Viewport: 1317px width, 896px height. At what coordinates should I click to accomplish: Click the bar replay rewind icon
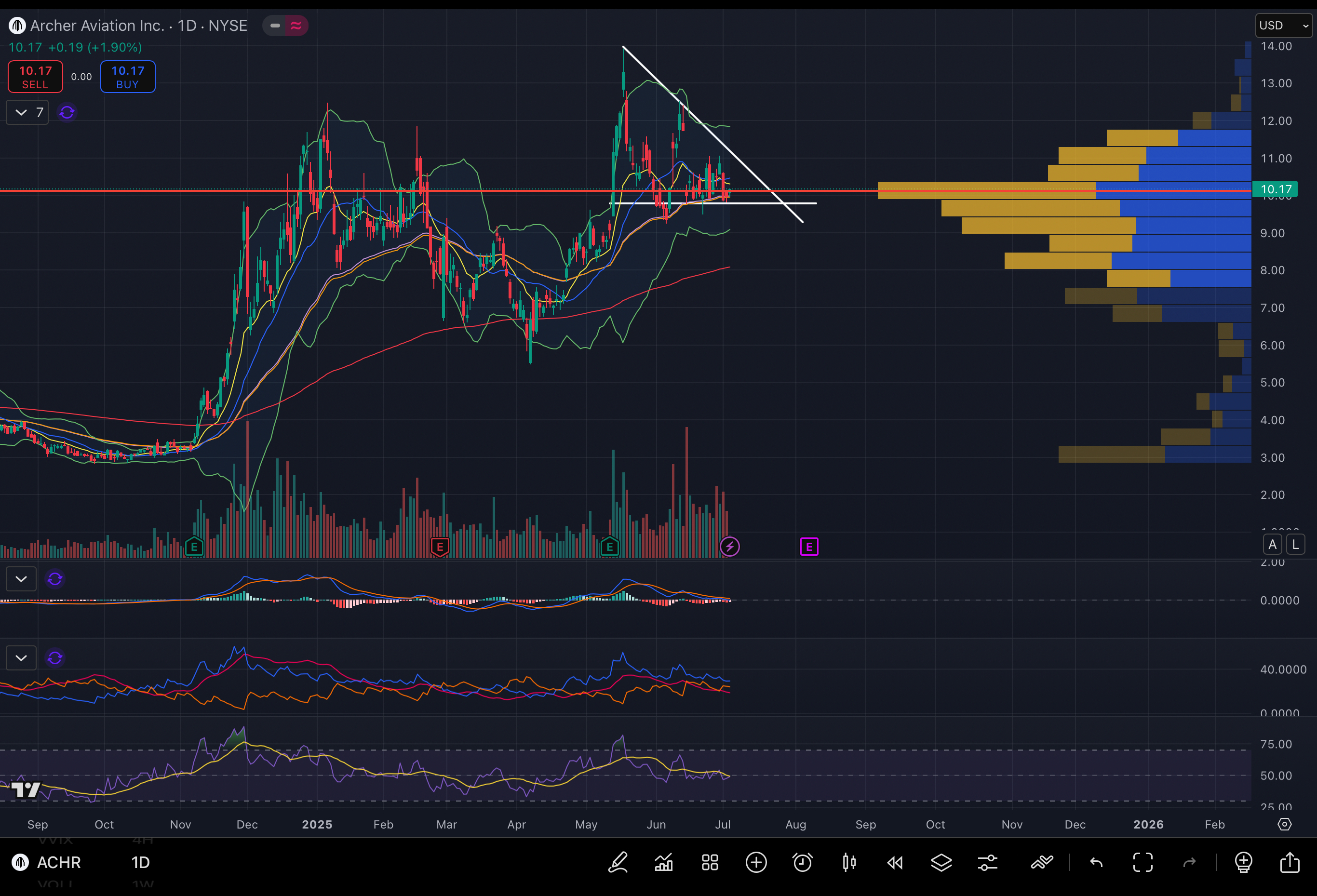895,863
